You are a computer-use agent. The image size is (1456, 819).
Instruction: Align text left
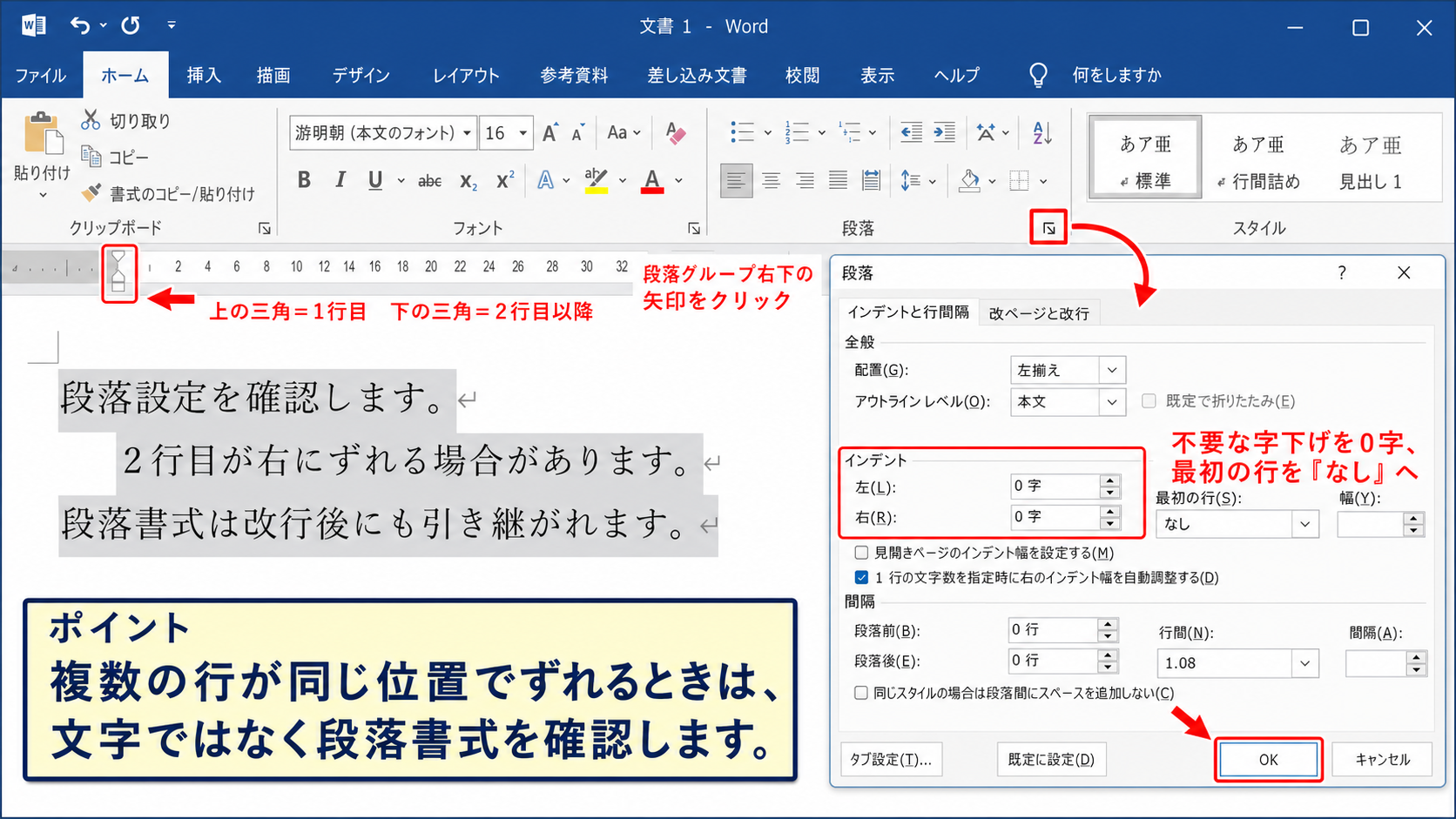point(737,181)
